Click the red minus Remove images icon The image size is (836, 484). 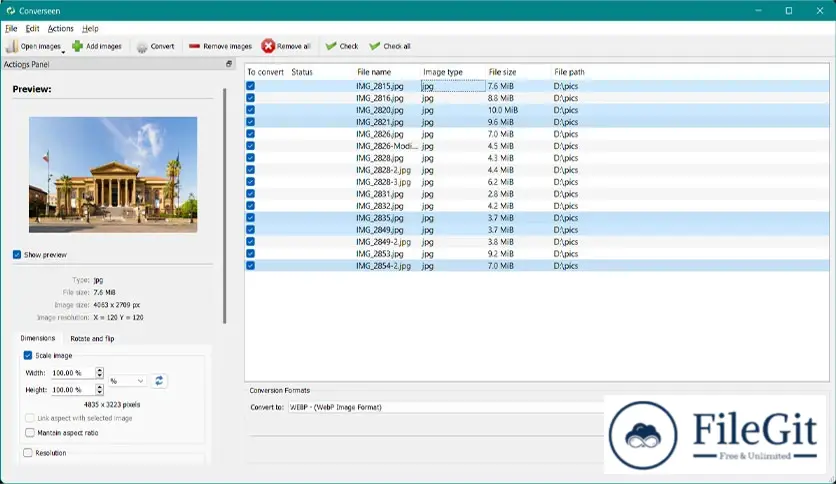click(194, 46)
